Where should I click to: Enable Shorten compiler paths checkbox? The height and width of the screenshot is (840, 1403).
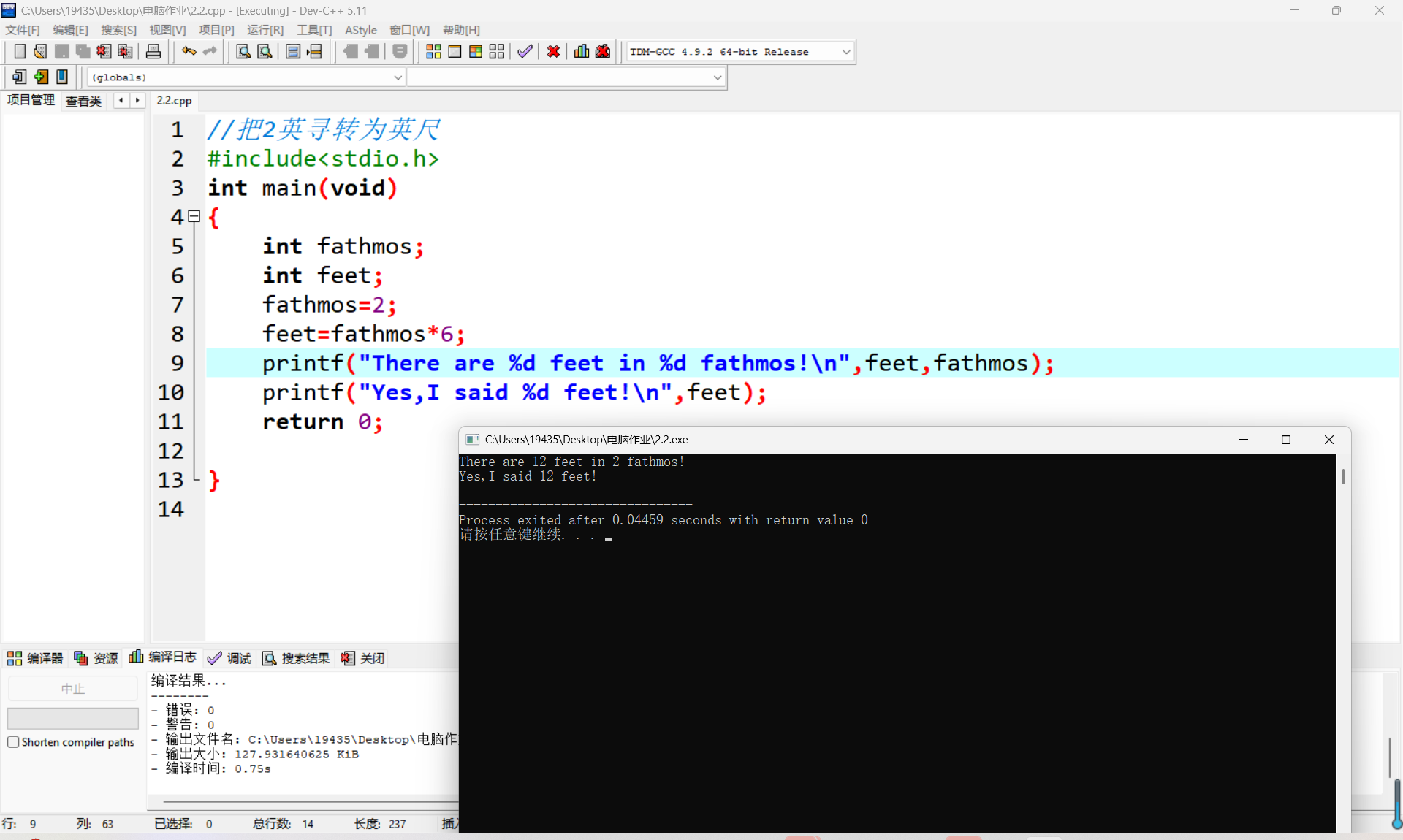point(13,742)
